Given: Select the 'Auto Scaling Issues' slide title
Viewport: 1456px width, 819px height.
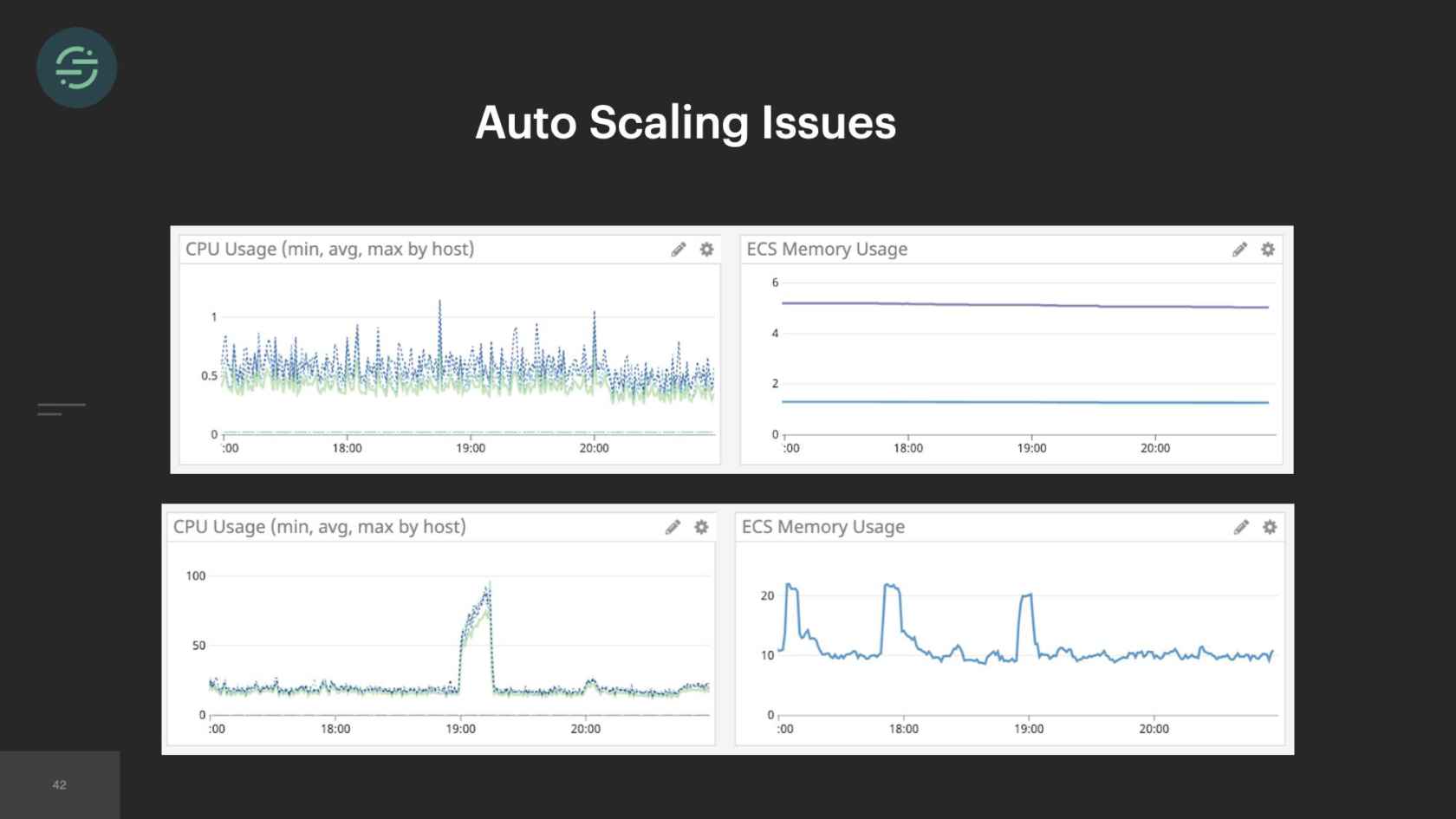Looking at the screenshot, I should click(686, 122).
